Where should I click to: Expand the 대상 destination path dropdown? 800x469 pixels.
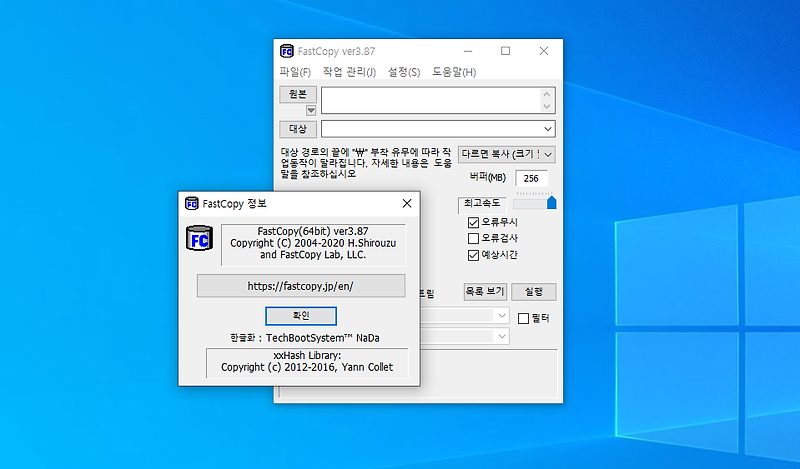coord(548,129)
